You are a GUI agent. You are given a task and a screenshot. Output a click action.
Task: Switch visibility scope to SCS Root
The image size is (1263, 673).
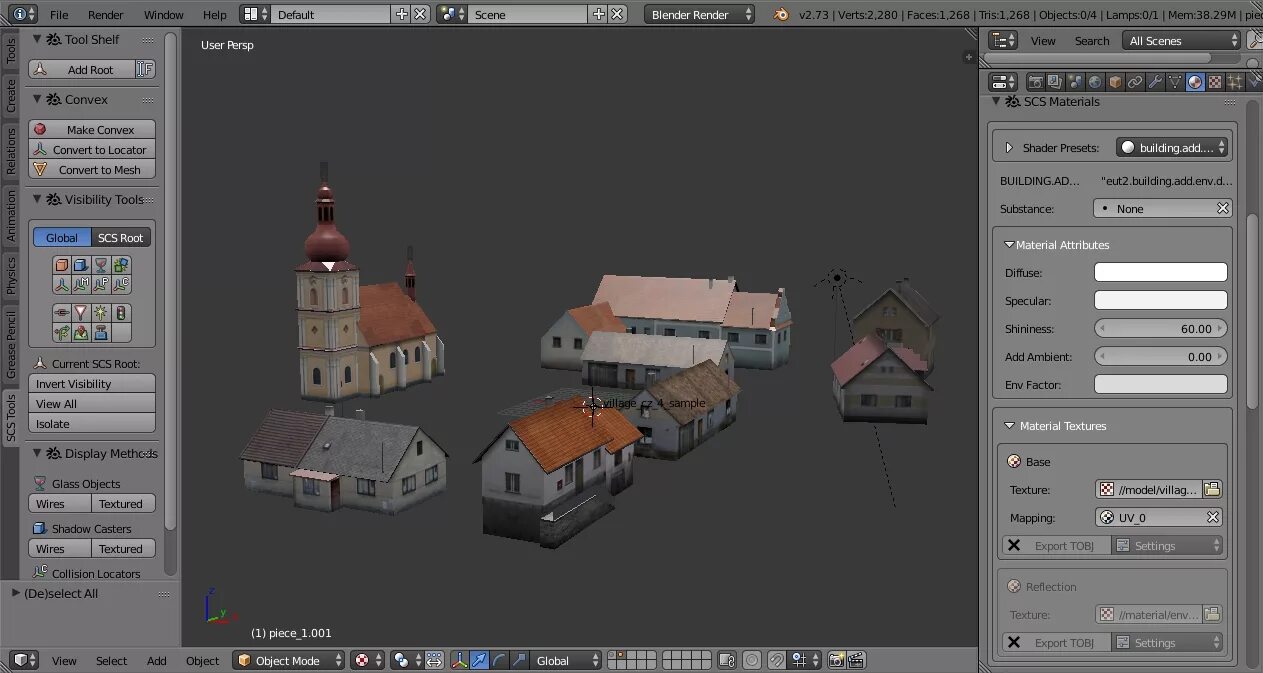(x=121, y=237)
